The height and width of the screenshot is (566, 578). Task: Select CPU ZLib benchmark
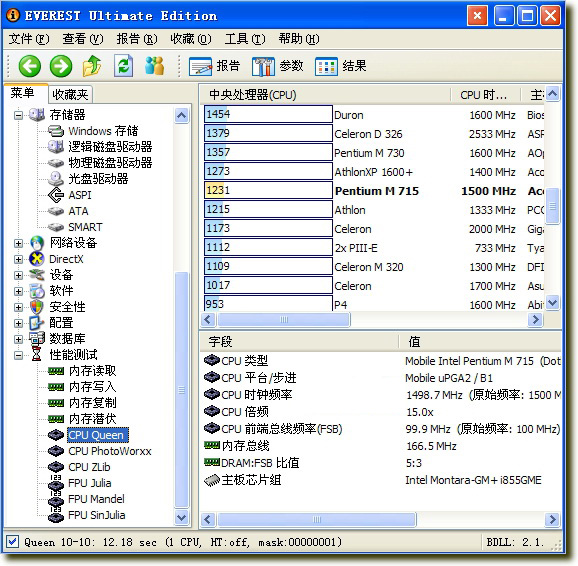[89, 467]
